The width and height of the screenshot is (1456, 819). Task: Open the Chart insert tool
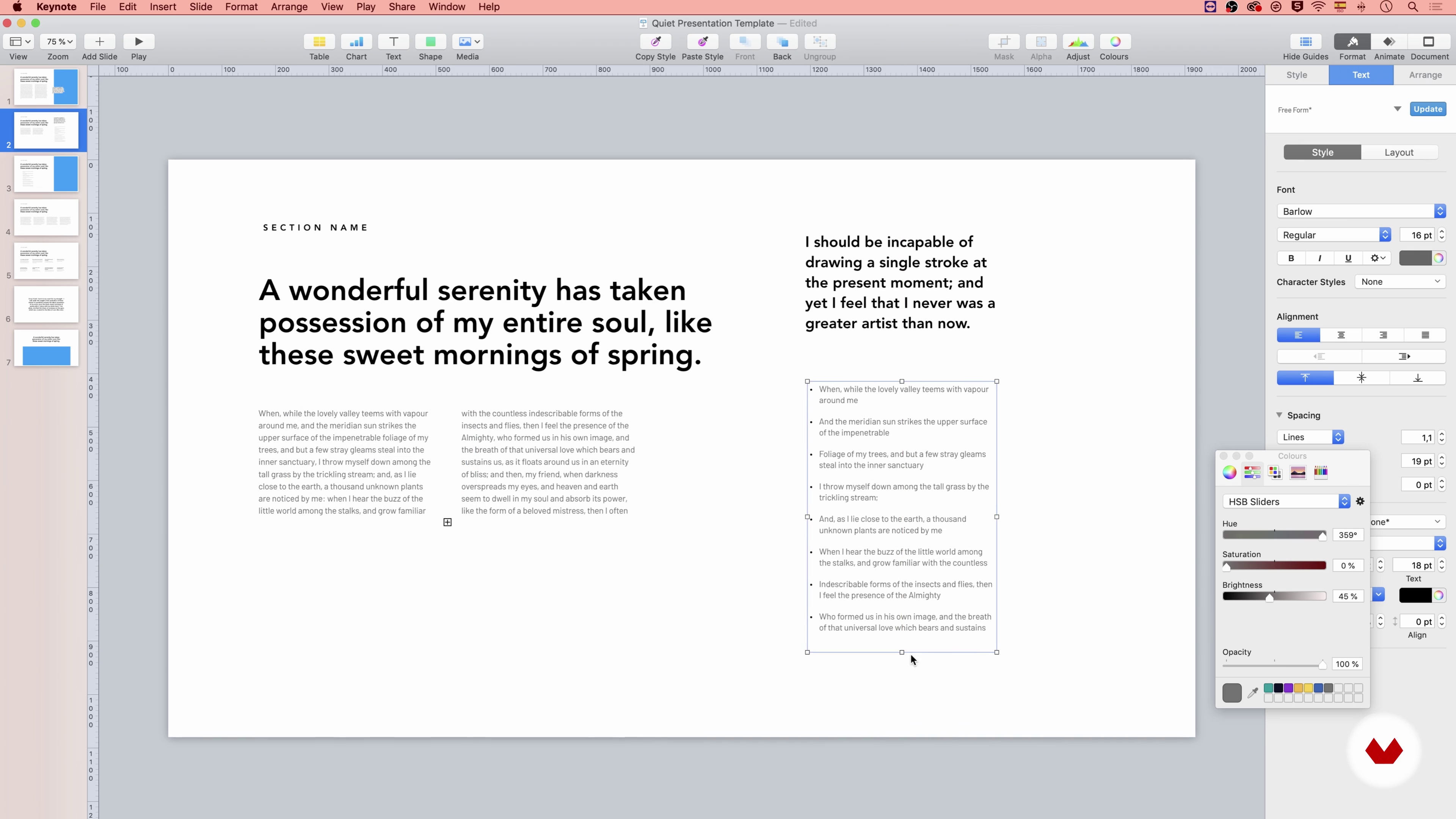pos(356,42)
